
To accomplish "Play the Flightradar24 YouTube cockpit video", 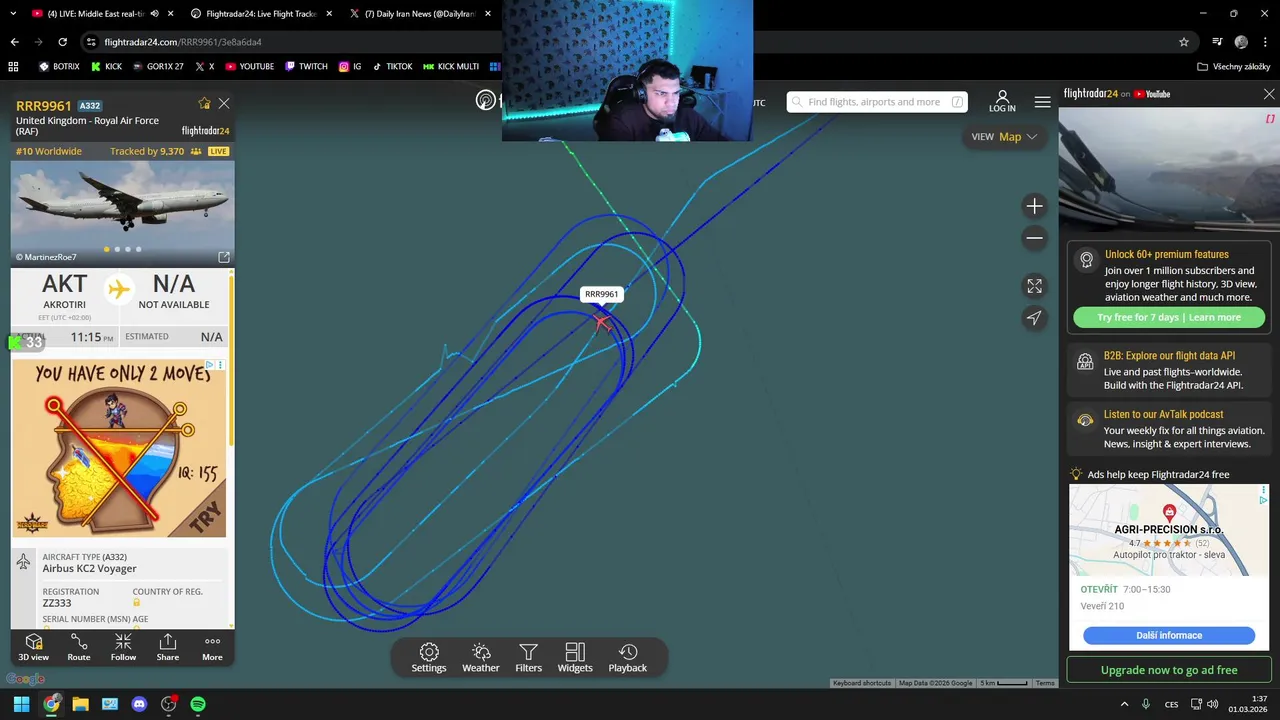I will [x=1169, y=170].
